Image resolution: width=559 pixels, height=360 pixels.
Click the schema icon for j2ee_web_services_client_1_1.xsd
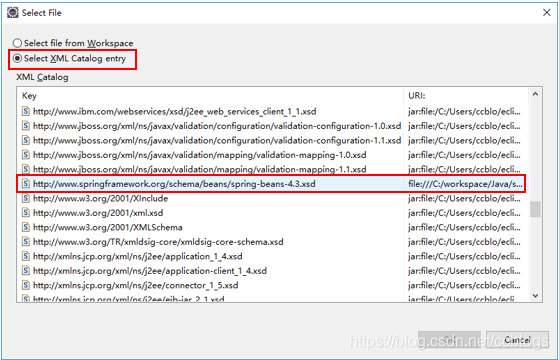pos(26,111)
